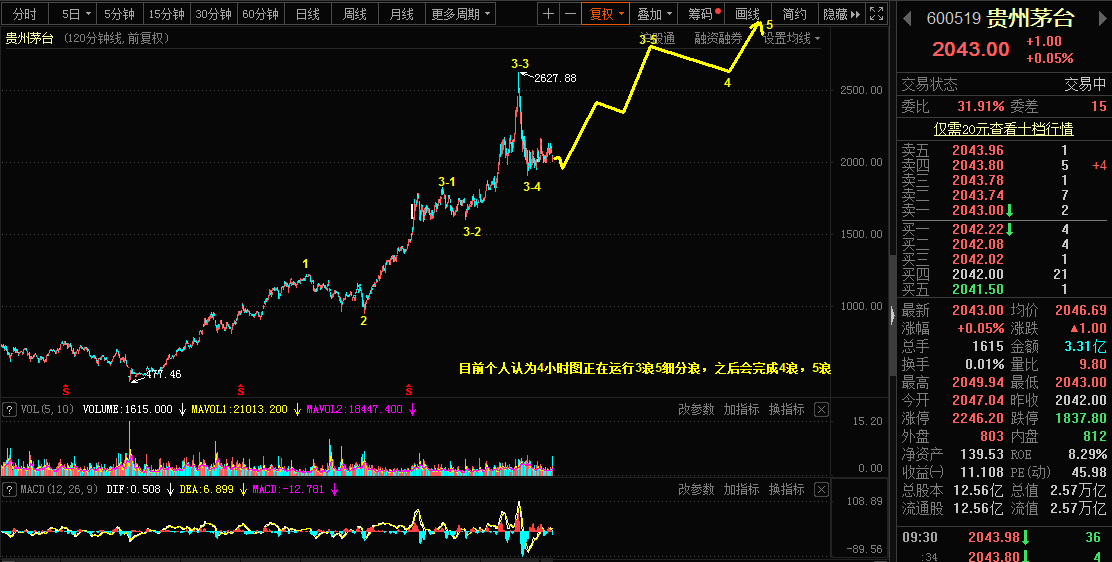Click 09:30 trade tick row
The width and height of the screenshot is (1112, 562).
click(1003, 537)
